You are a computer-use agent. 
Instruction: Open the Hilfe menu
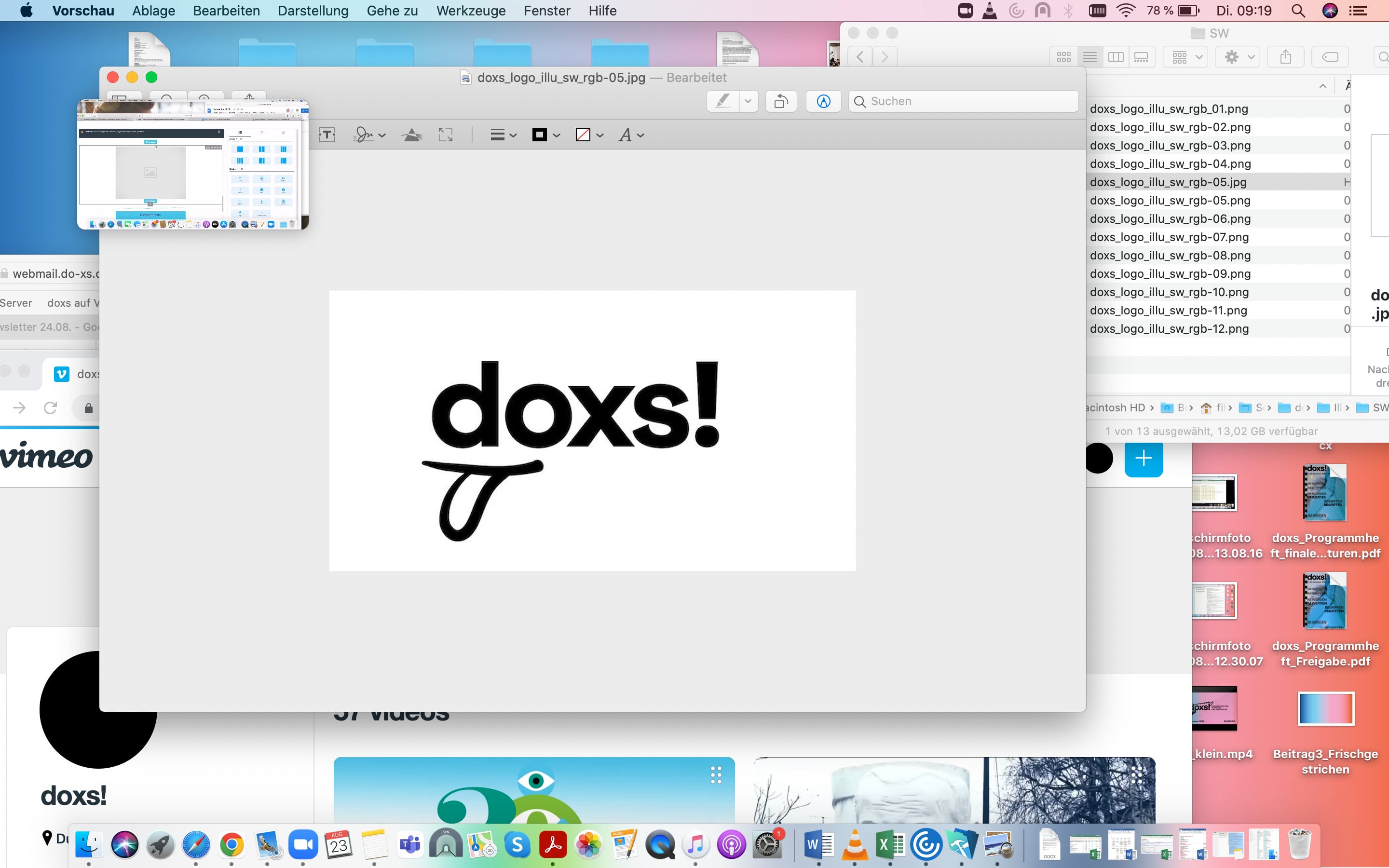click(x=602, y=11)
